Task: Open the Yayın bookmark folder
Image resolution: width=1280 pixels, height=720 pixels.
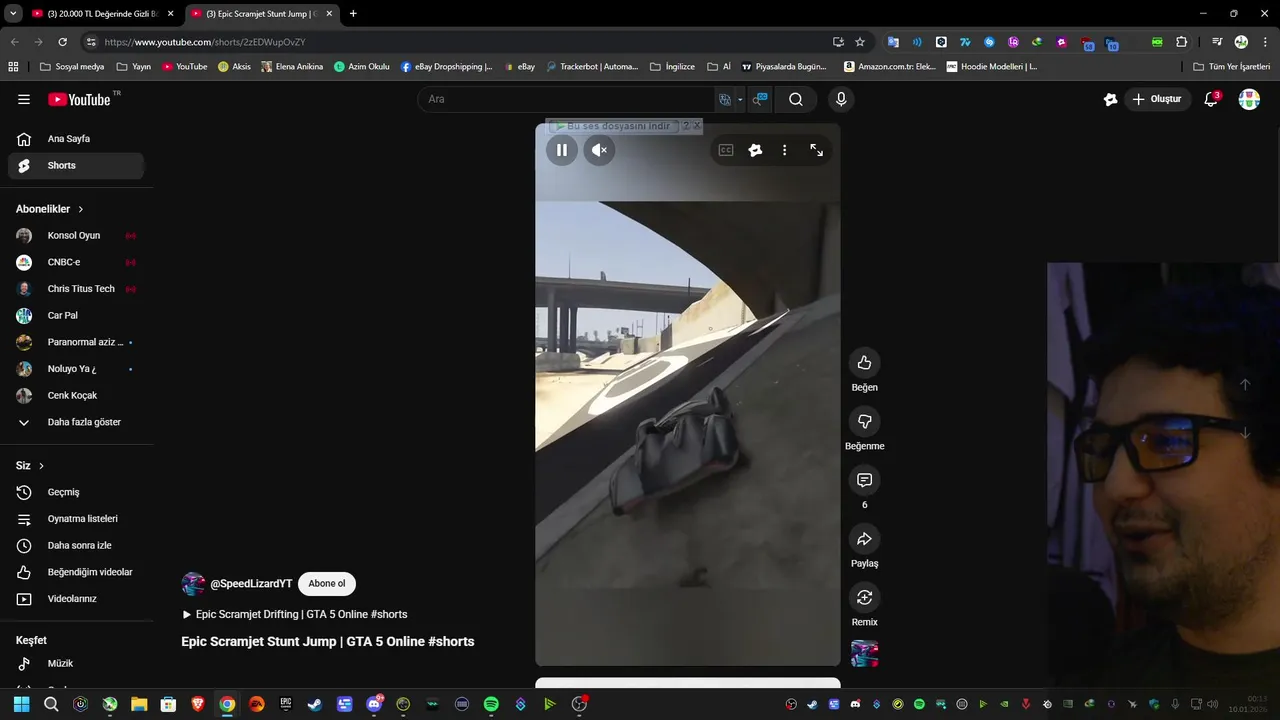Action: (x=134, y=67)
